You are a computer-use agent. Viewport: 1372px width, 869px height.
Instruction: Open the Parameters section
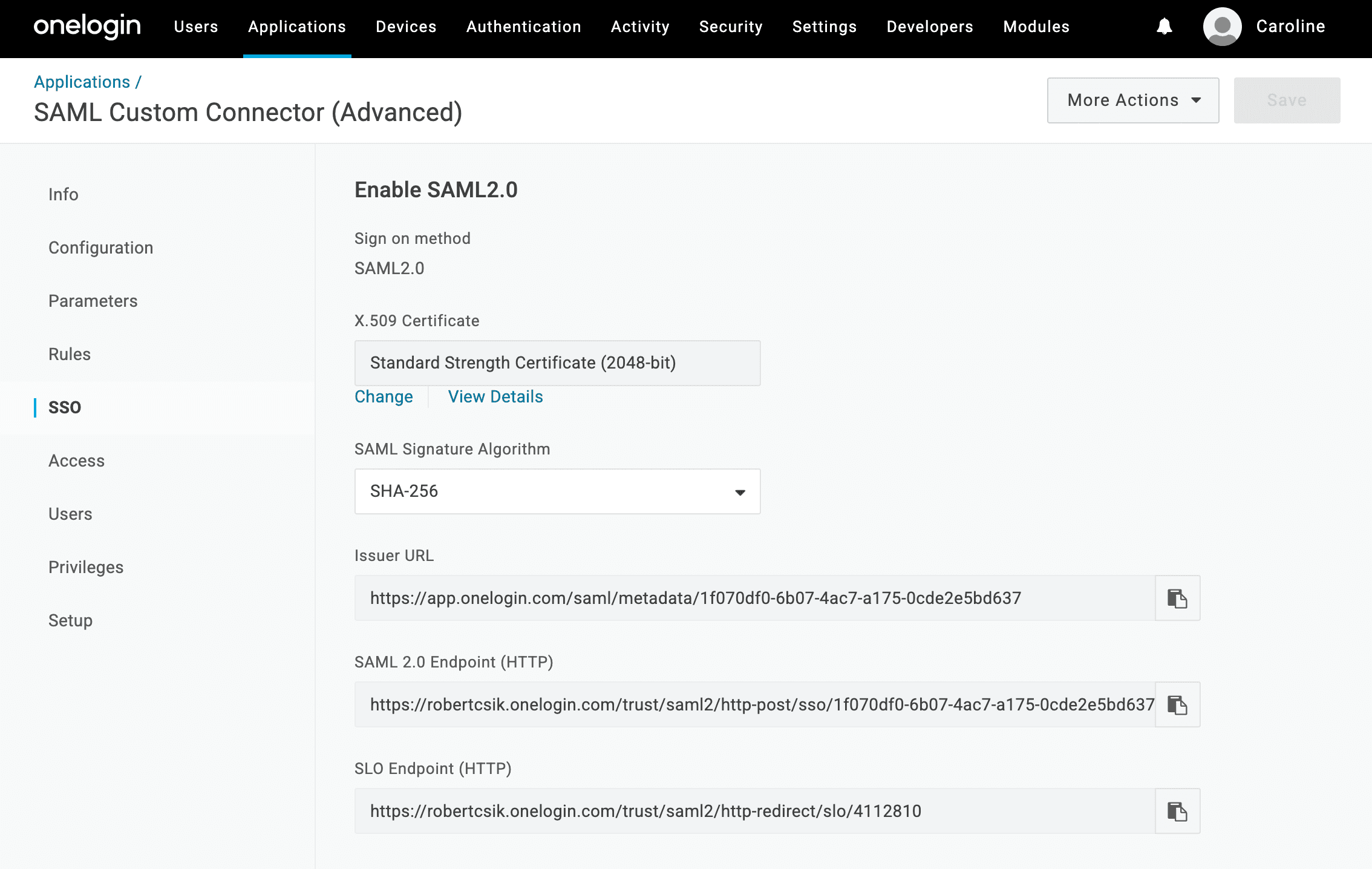[x=93, y=301]
